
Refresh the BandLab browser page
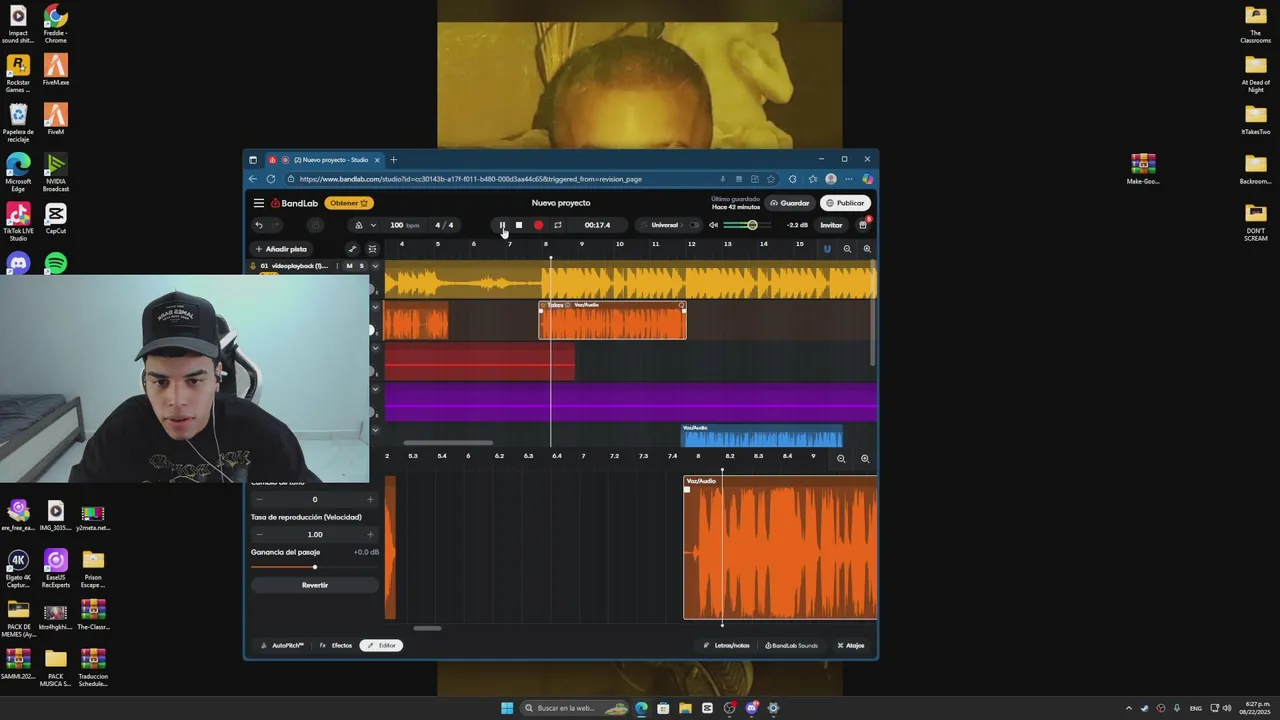pyautogui.click(x=271, y=179)
